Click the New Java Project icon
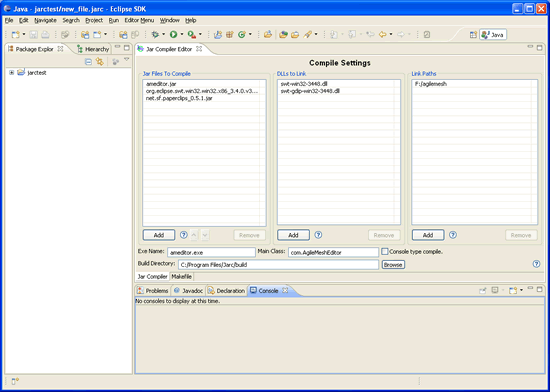 pyautogui.click(x=218, y=34)
